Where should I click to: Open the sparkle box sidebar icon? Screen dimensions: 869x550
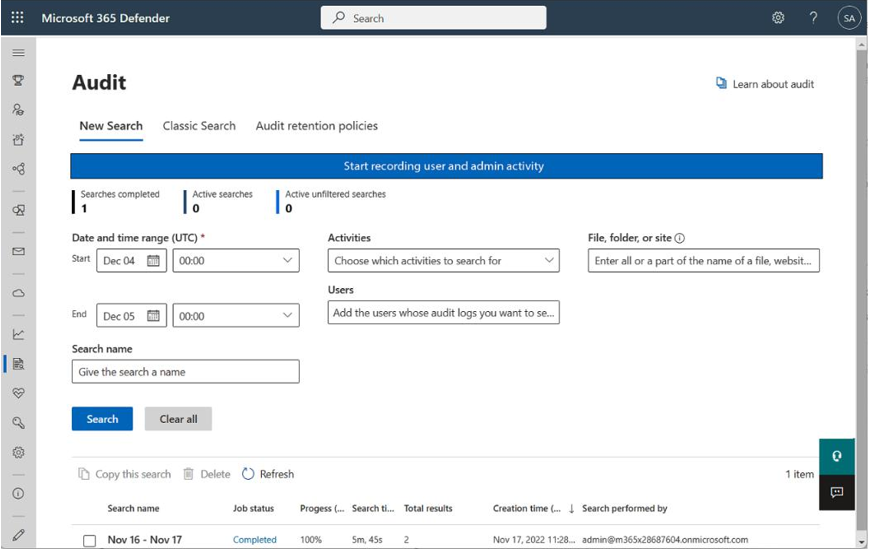pos(18,139)
